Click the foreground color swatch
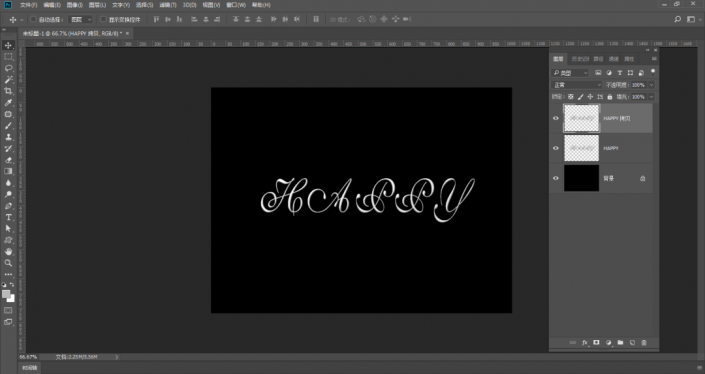 tap(6, 294)
